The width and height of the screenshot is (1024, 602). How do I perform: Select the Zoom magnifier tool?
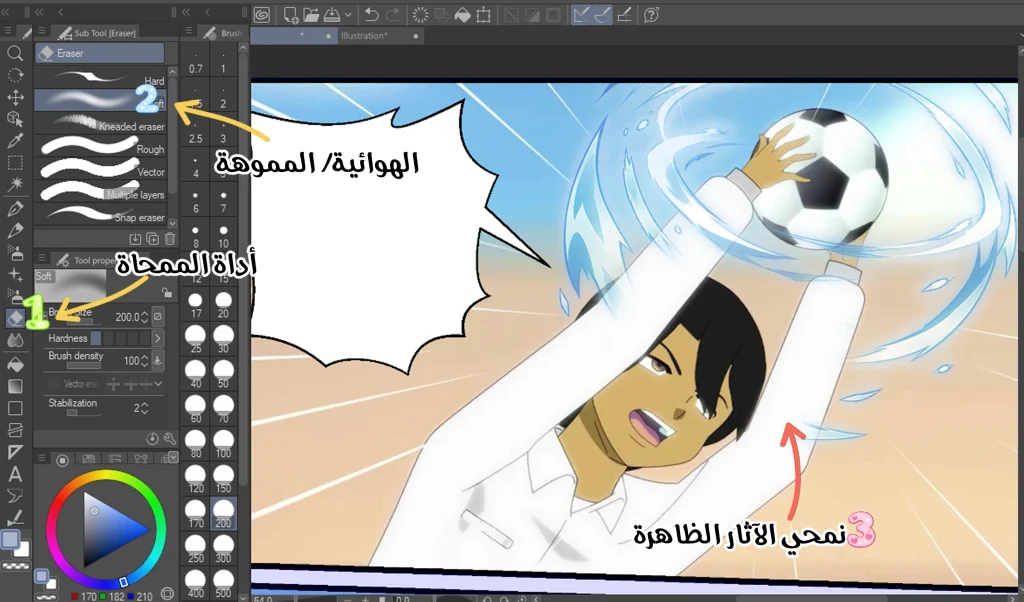pos(15,54)
